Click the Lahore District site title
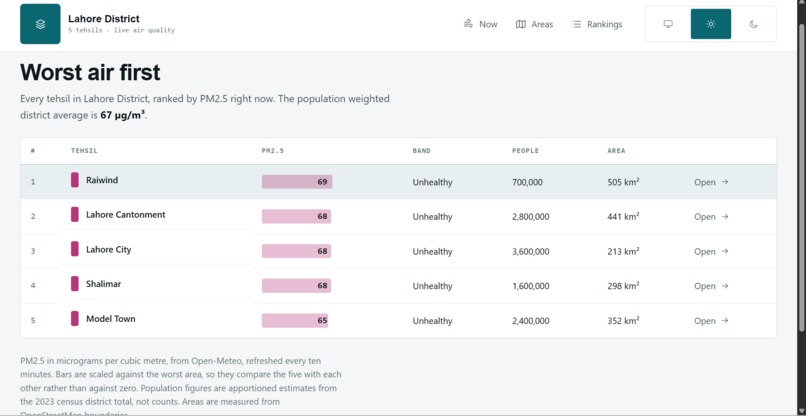 [103, 19]
